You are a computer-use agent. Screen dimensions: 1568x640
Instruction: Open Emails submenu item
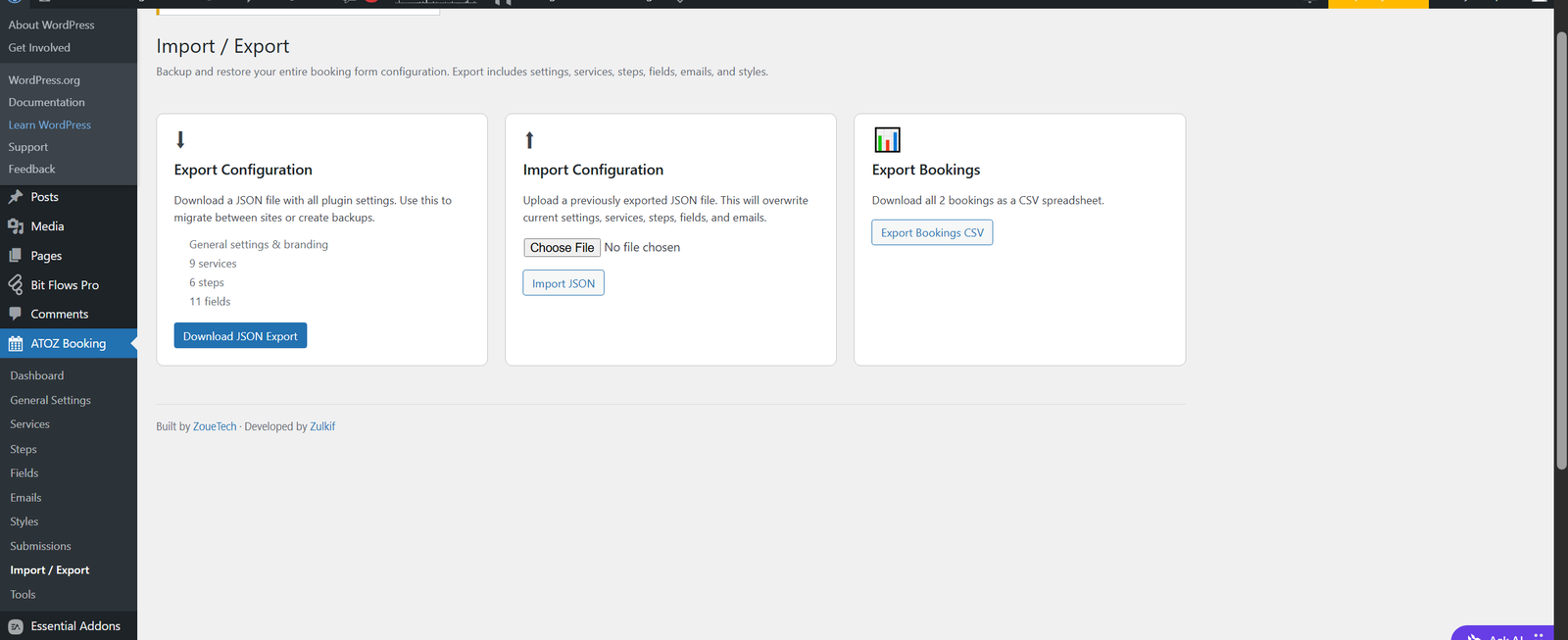click(x=26, y=497)
